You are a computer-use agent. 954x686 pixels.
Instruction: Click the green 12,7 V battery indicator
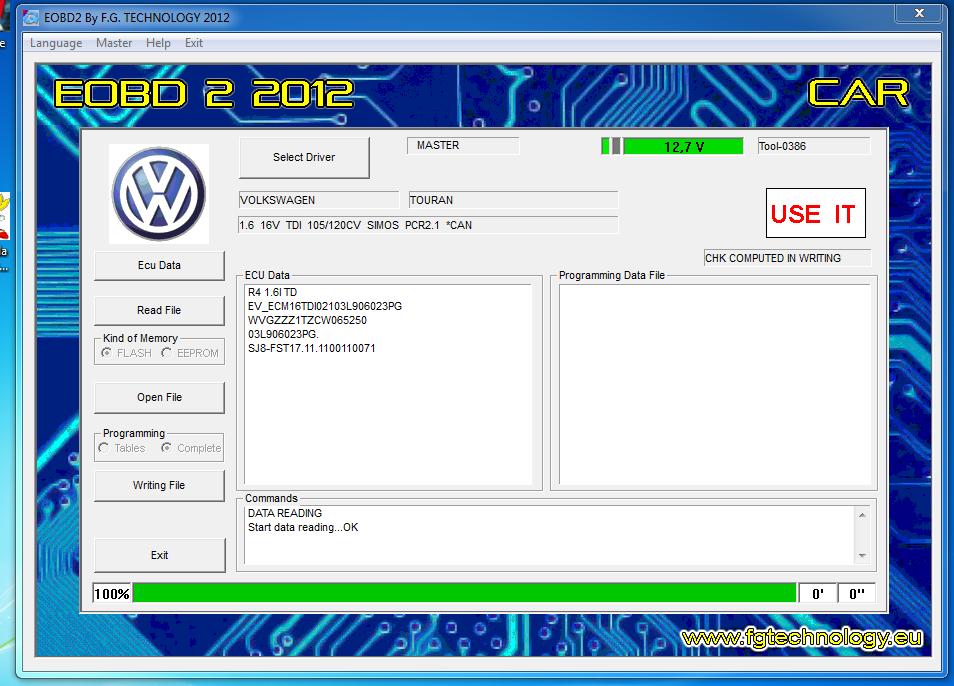[683, 146]
